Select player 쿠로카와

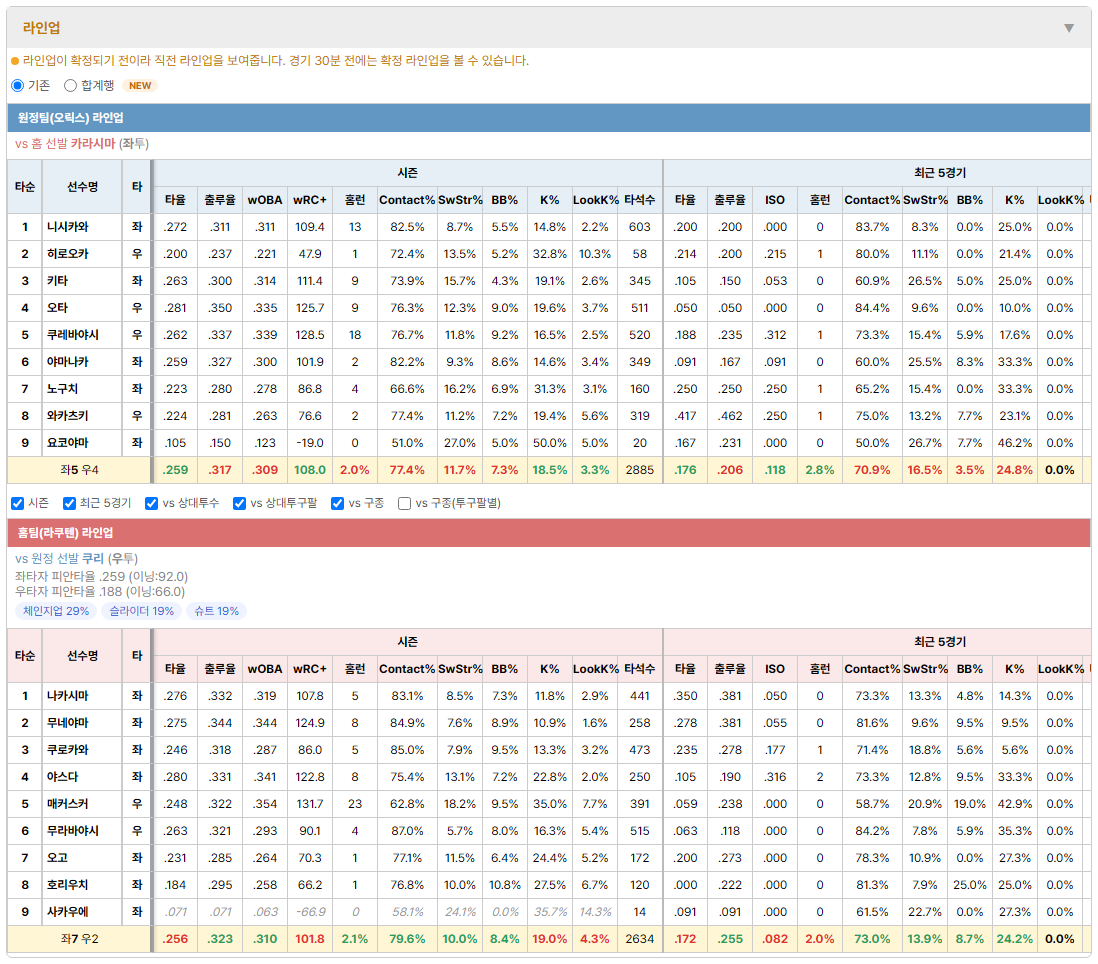click(68, 750)
